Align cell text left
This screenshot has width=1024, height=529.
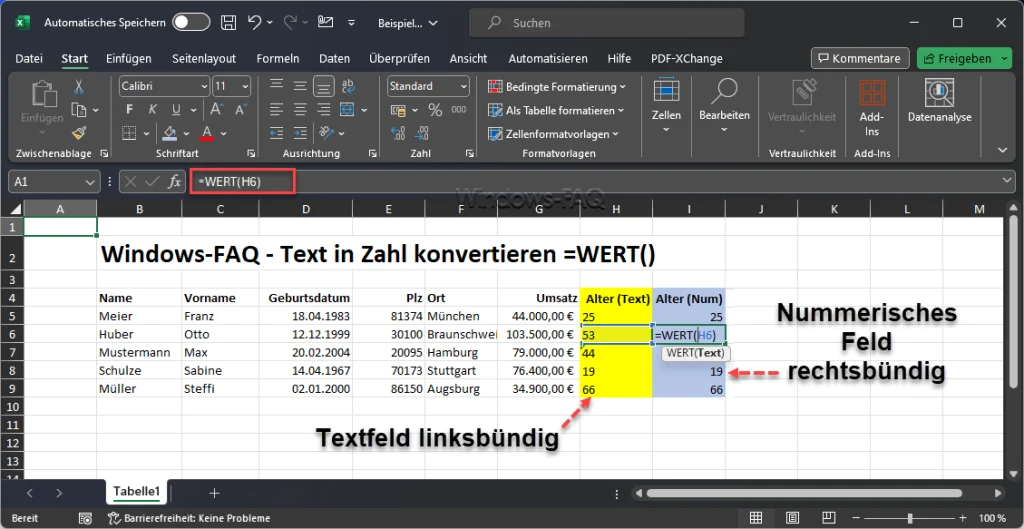point(277,110)
